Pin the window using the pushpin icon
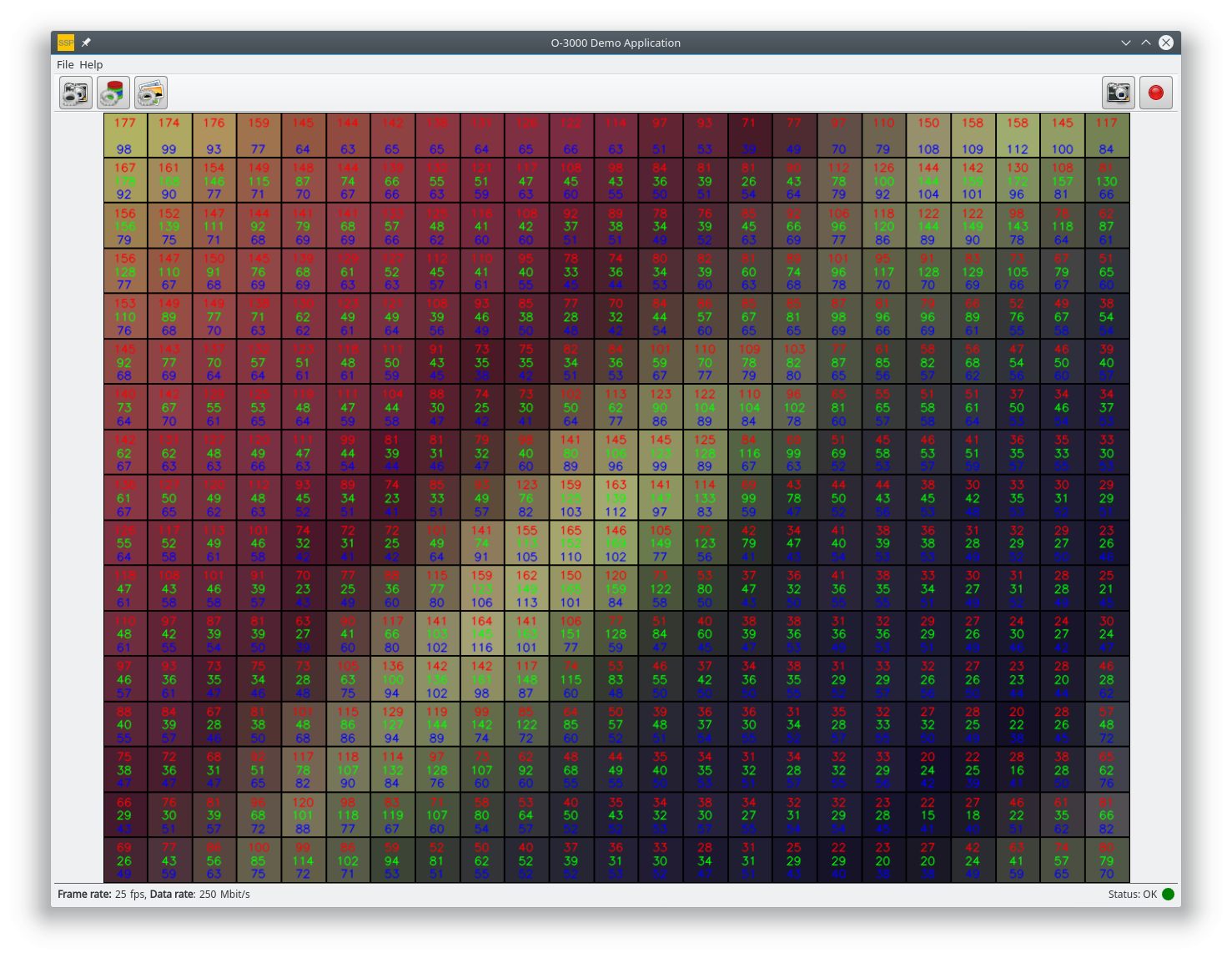Screen dimensions: 1232x958 point(86,43)
